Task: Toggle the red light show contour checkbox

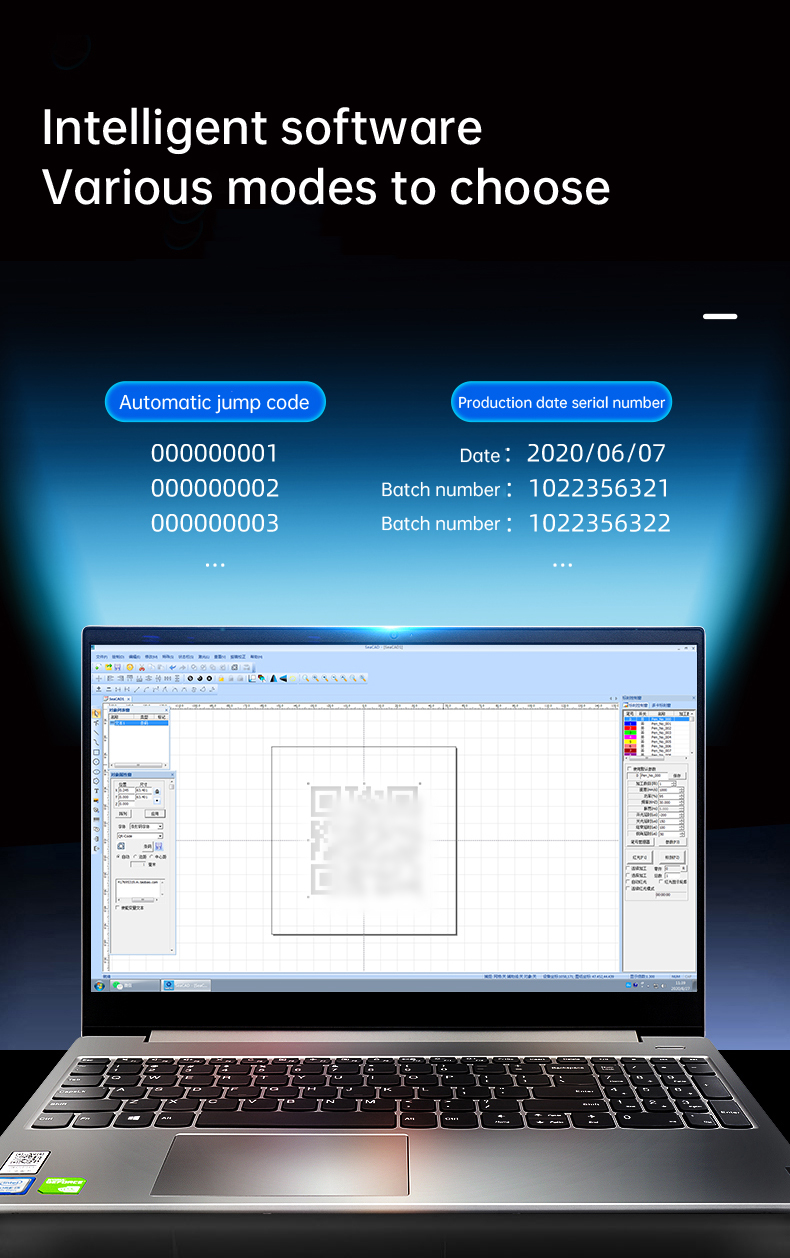Action: [x=660, y=882]
